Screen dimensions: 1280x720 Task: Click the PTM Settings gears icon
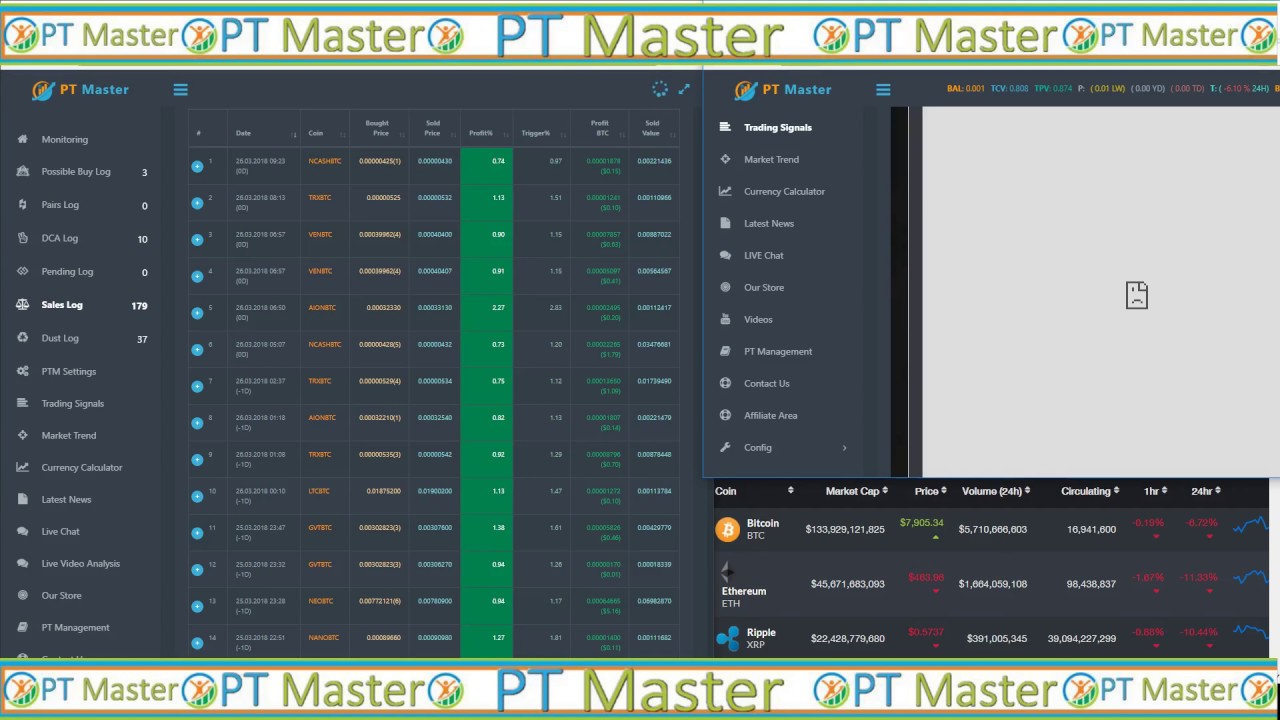22,371
